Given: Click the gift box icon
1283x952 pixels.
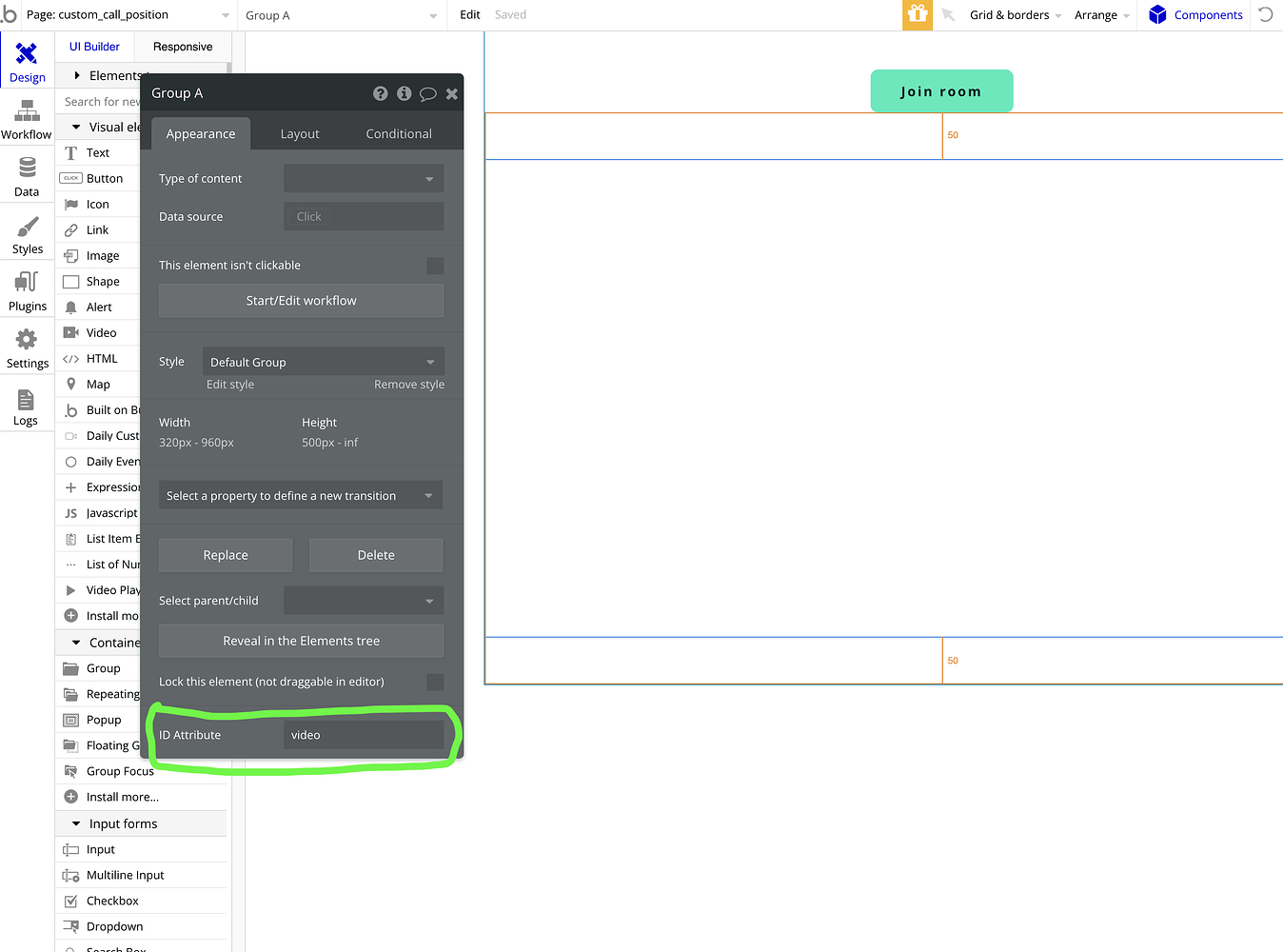Looking at the screenshot, I should pyautogui.click(x=918, y=14).
